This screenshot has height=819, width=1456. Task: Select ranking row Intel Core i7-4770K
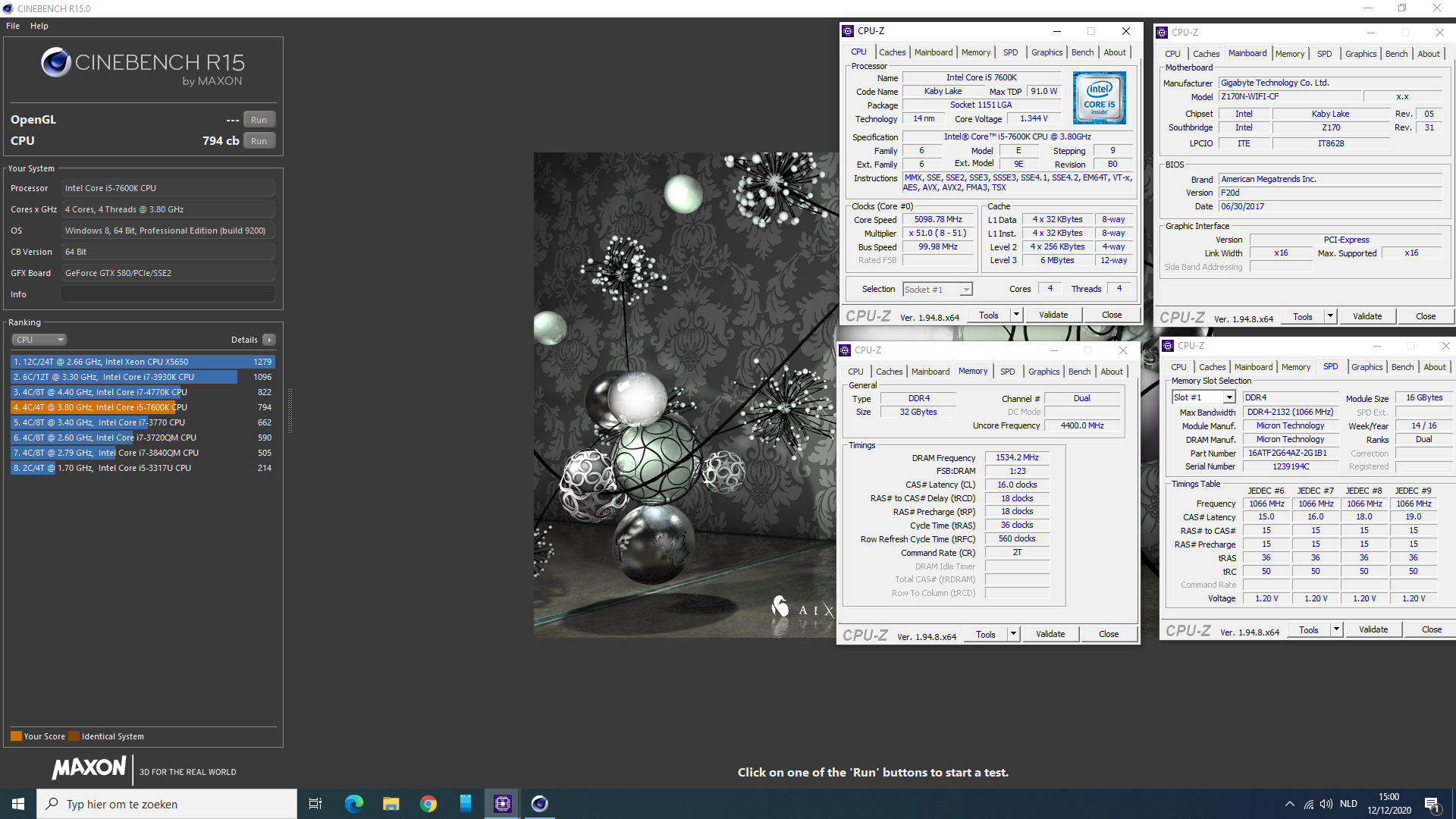tap(143, 392)
